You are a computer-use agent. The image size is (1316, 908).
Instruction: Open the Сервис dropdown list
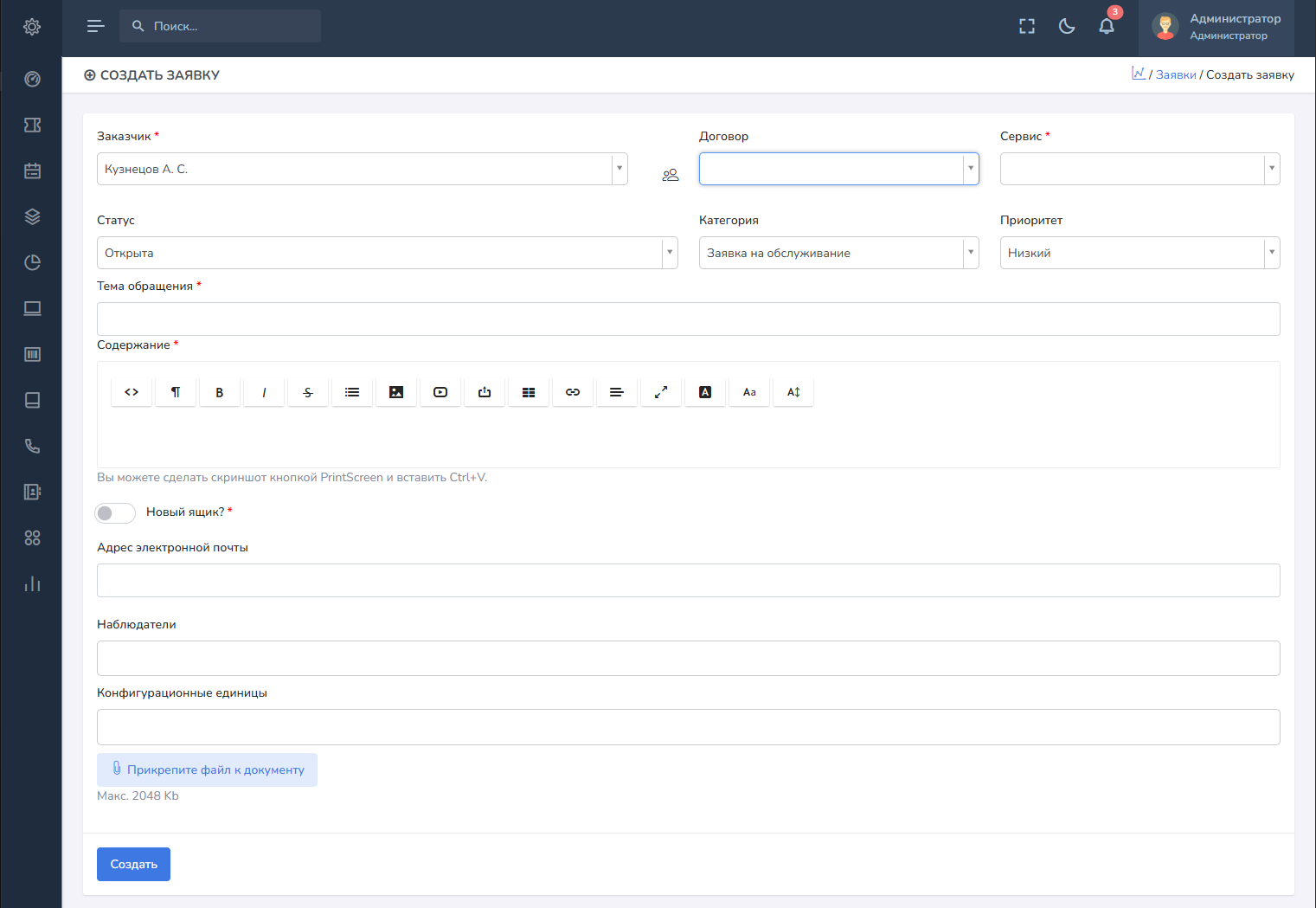pos(1139,169)
